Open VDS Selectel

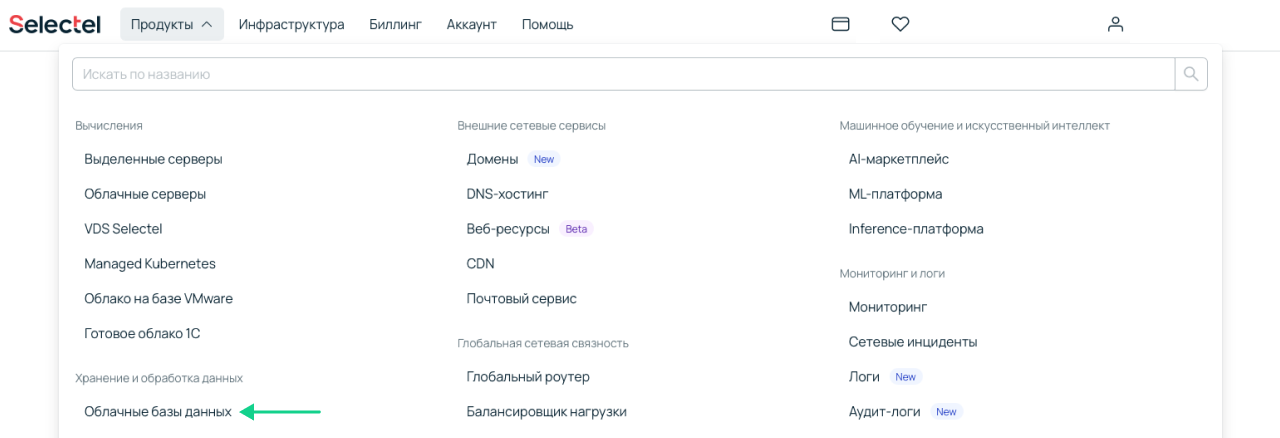point(123,229)
